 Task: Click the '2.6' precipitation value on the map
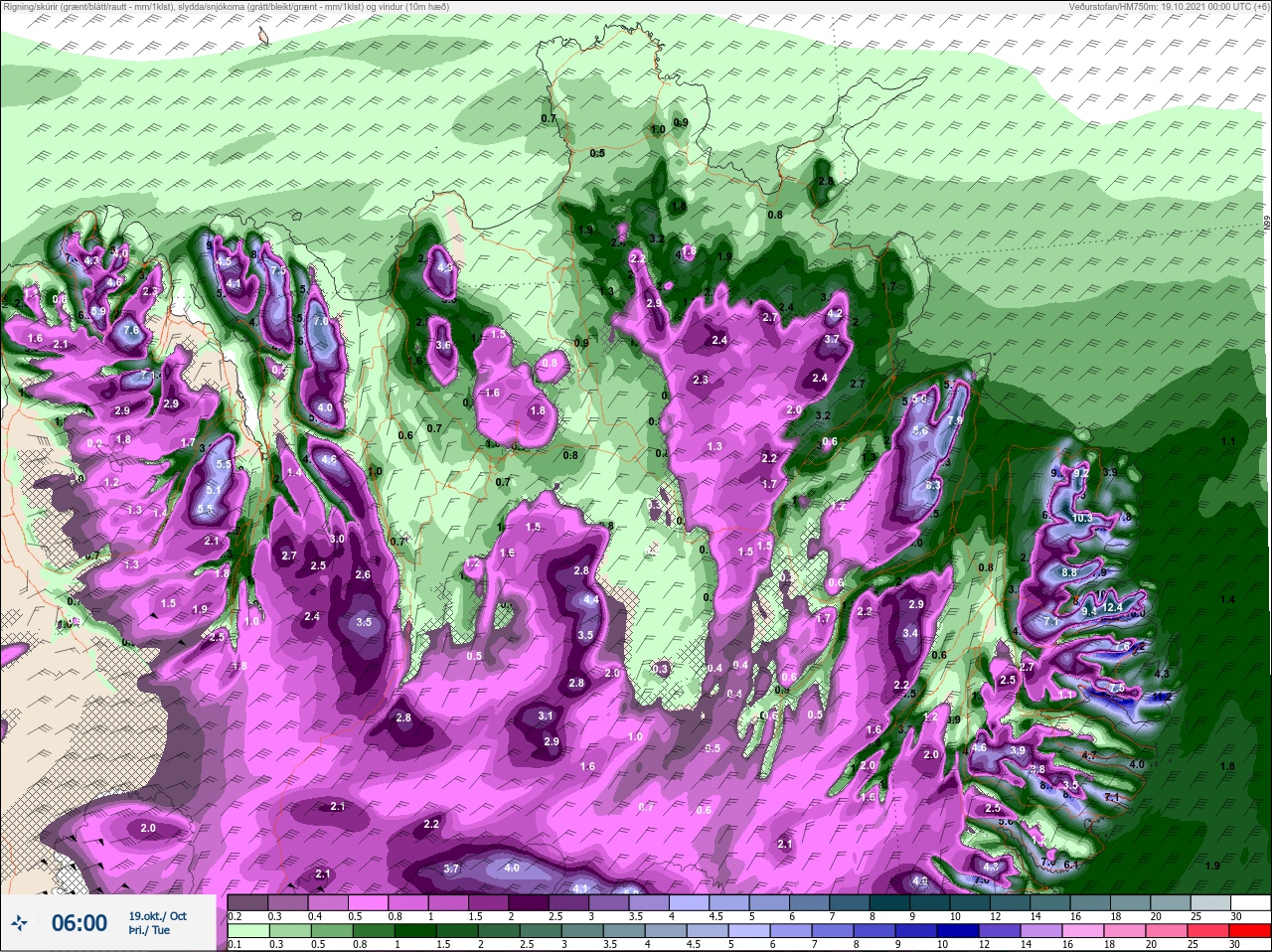(363, 574)
